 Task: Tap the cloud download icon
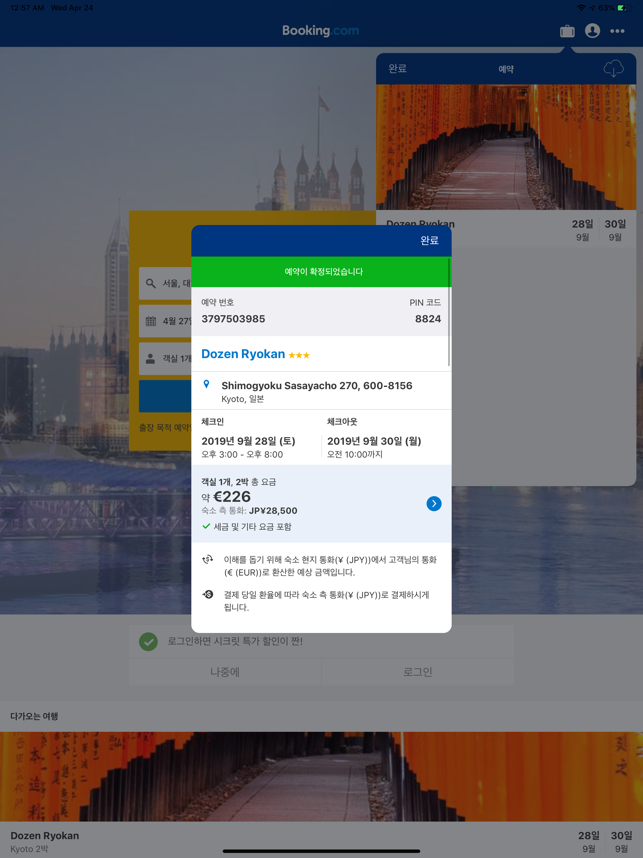coord(613,69)
